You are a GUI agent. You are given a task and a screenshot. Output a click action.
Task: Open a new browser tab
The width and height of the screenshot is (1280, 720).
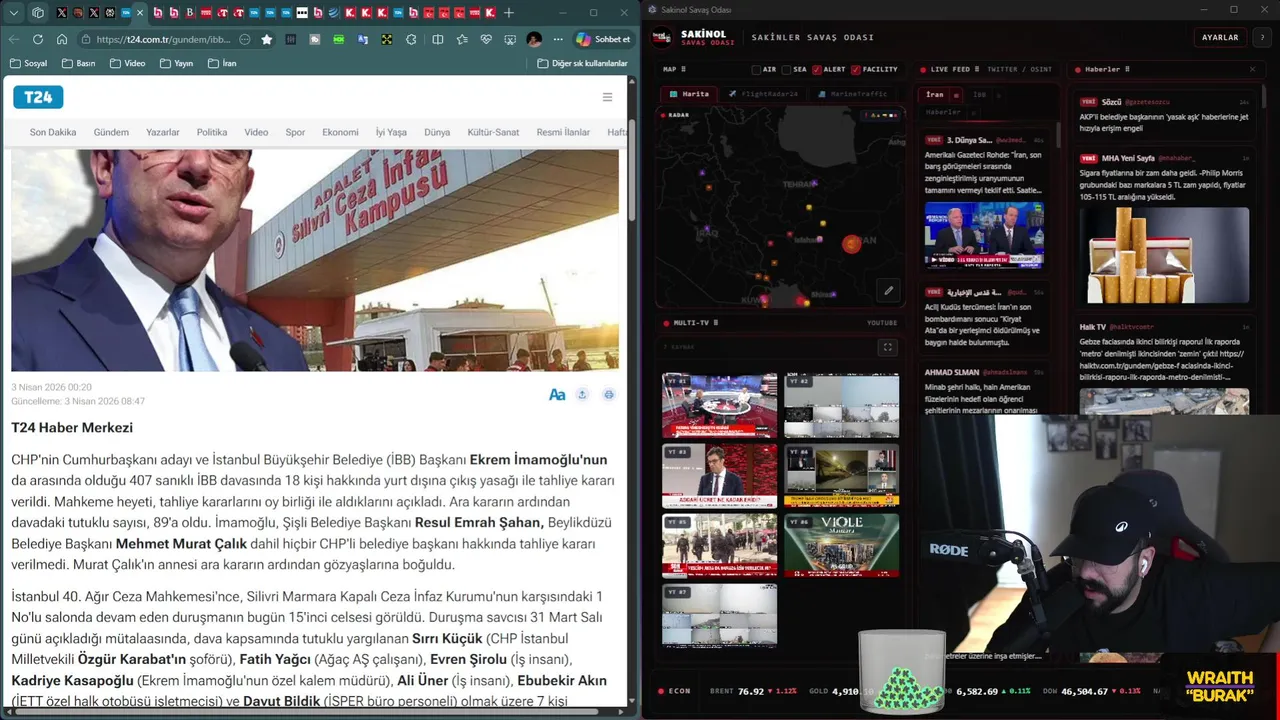pos(508,13)
